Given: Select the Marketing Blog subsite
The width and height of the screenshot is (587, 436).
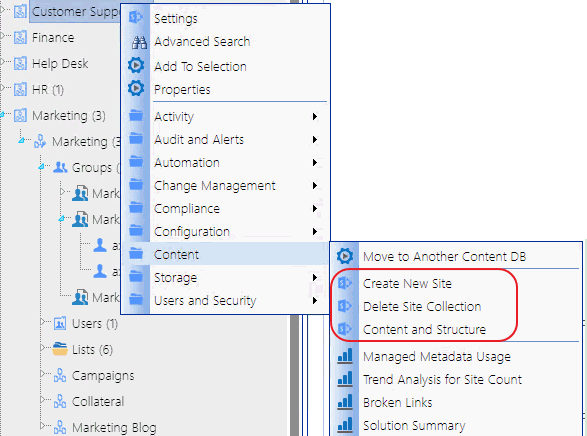Looking at the screenshot, I should (x=114, y=427).
